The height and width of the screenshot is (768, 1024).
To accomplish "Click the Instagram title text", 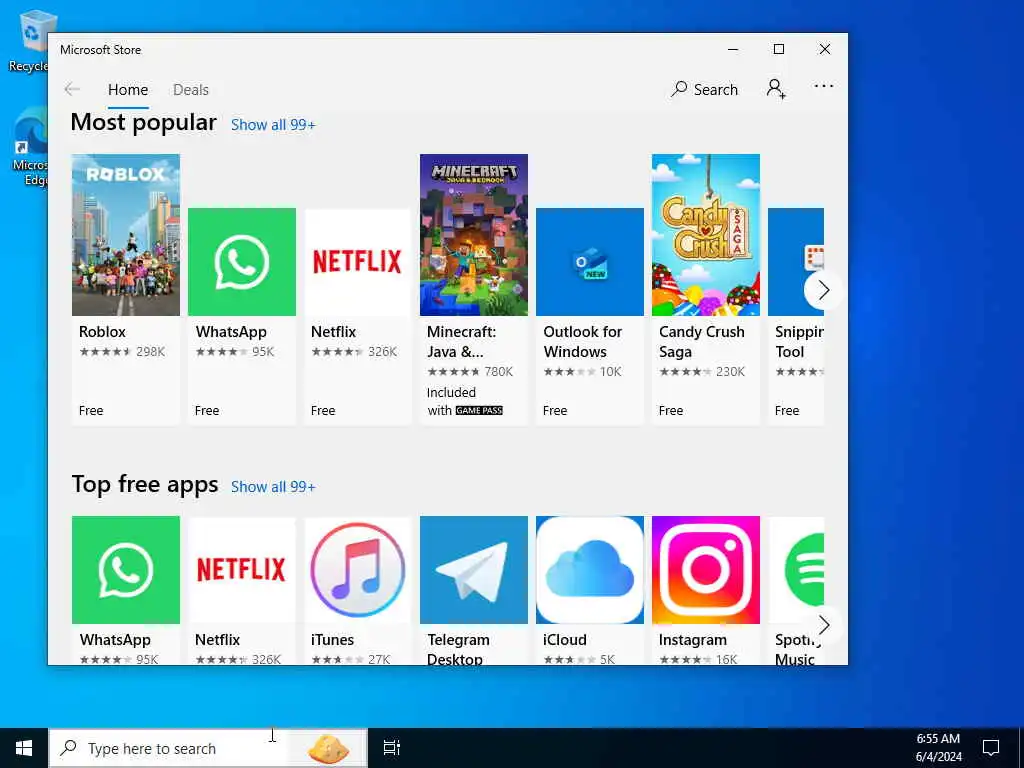I will [693, 640].
